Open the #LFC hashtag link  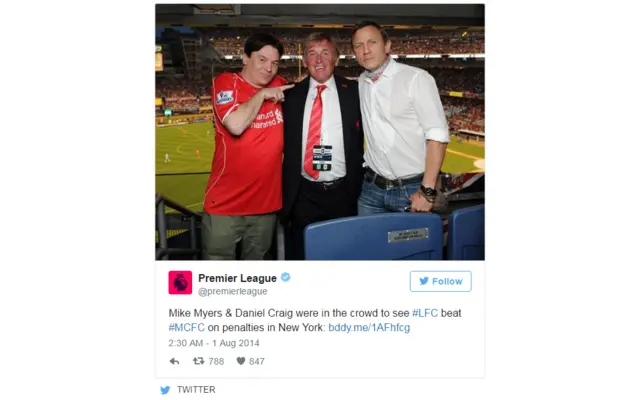(x=425, y=313)
